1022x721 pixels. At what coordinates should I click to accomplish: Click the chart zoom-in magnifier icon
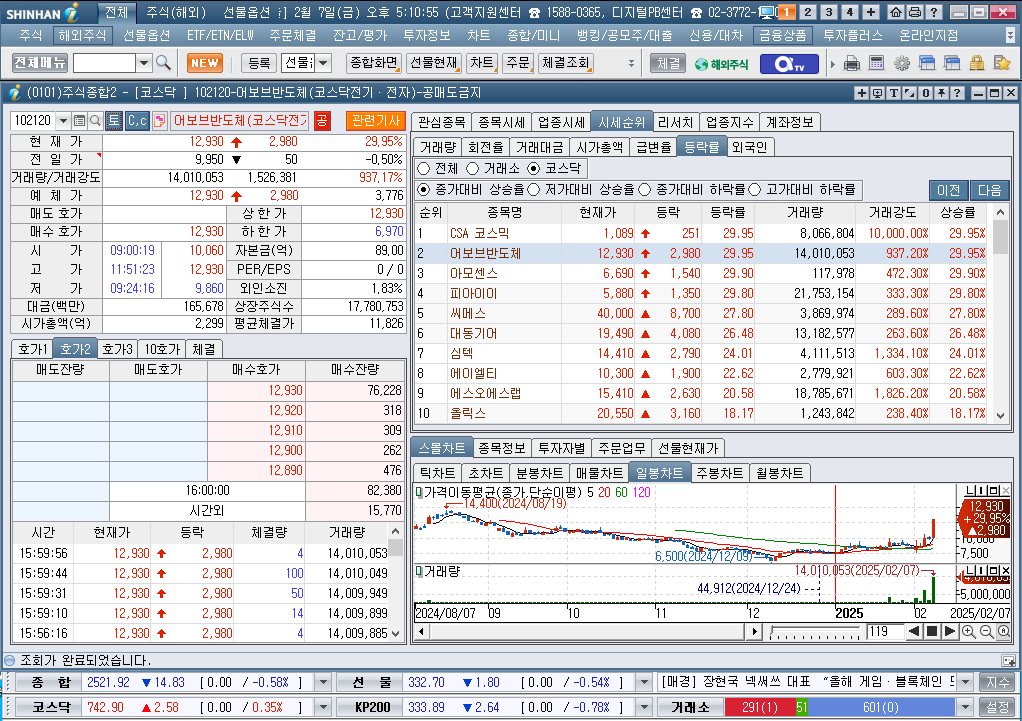[969, 631]
